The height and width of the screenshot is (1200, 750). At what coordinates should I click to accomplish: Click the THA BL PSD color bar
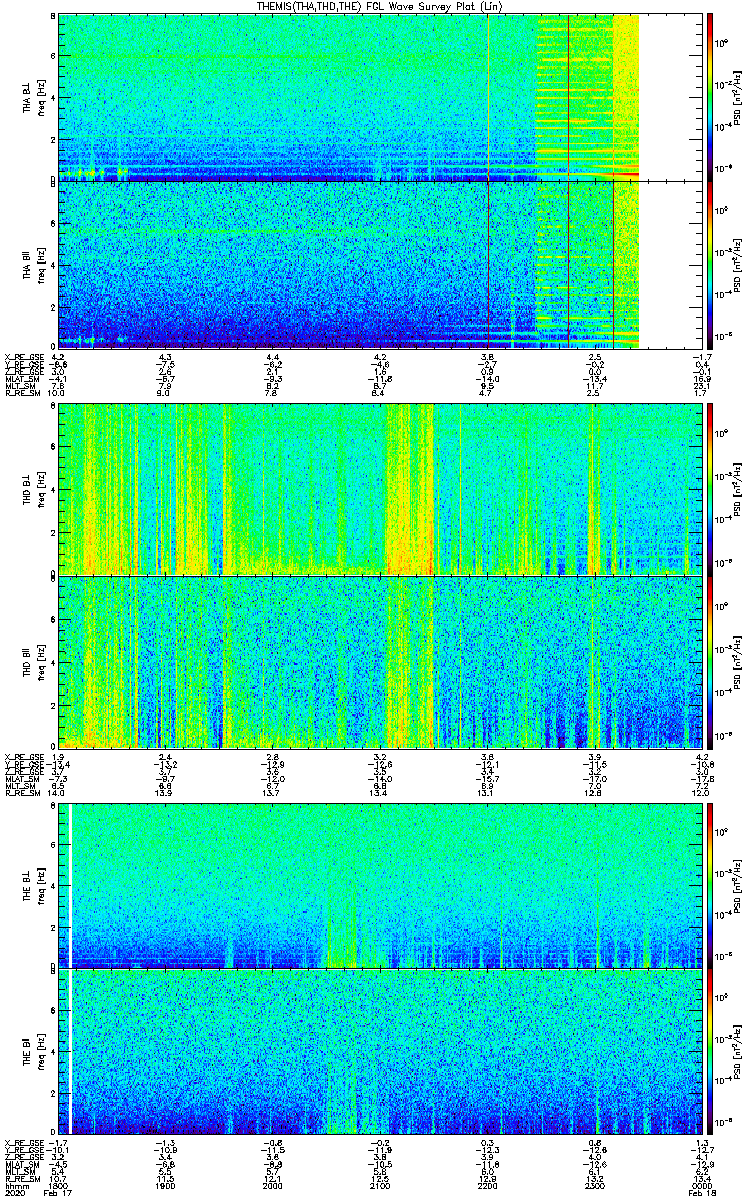711,97
